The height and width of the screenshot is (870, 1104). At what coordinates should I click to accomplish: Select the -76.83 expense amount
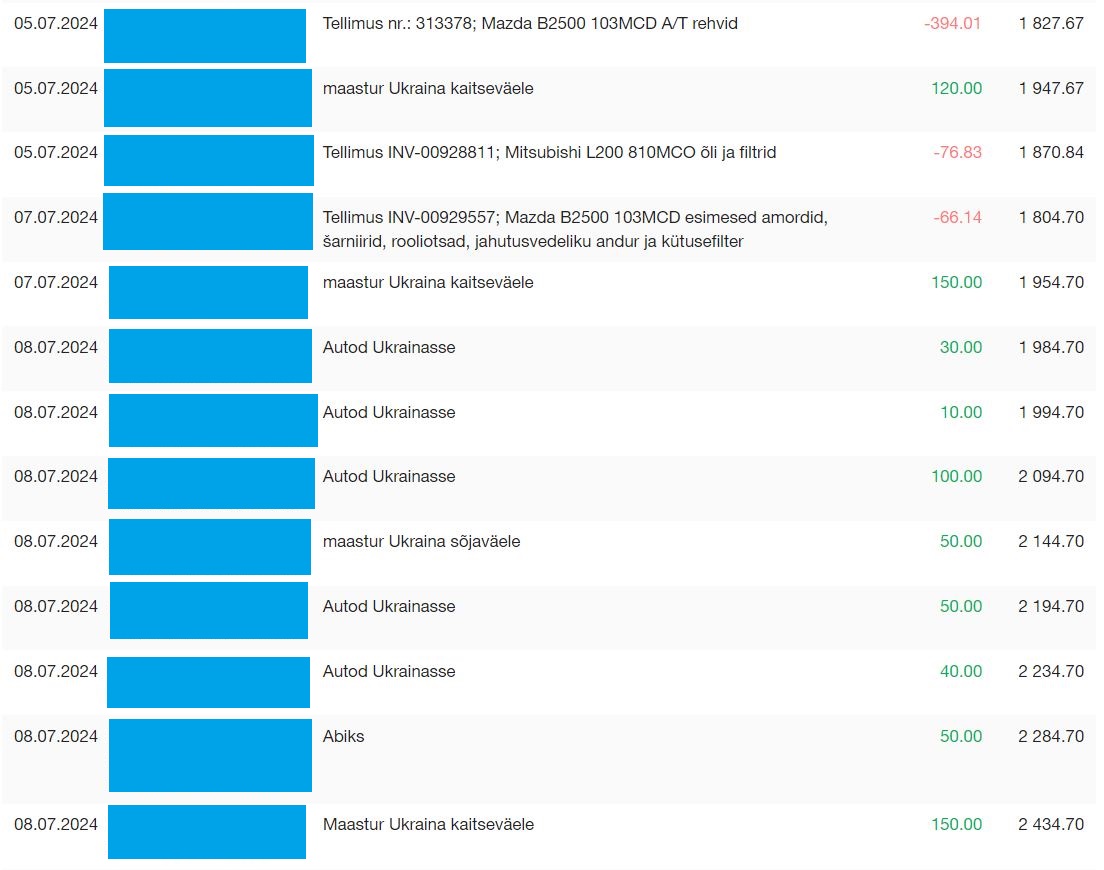[957, 153]
